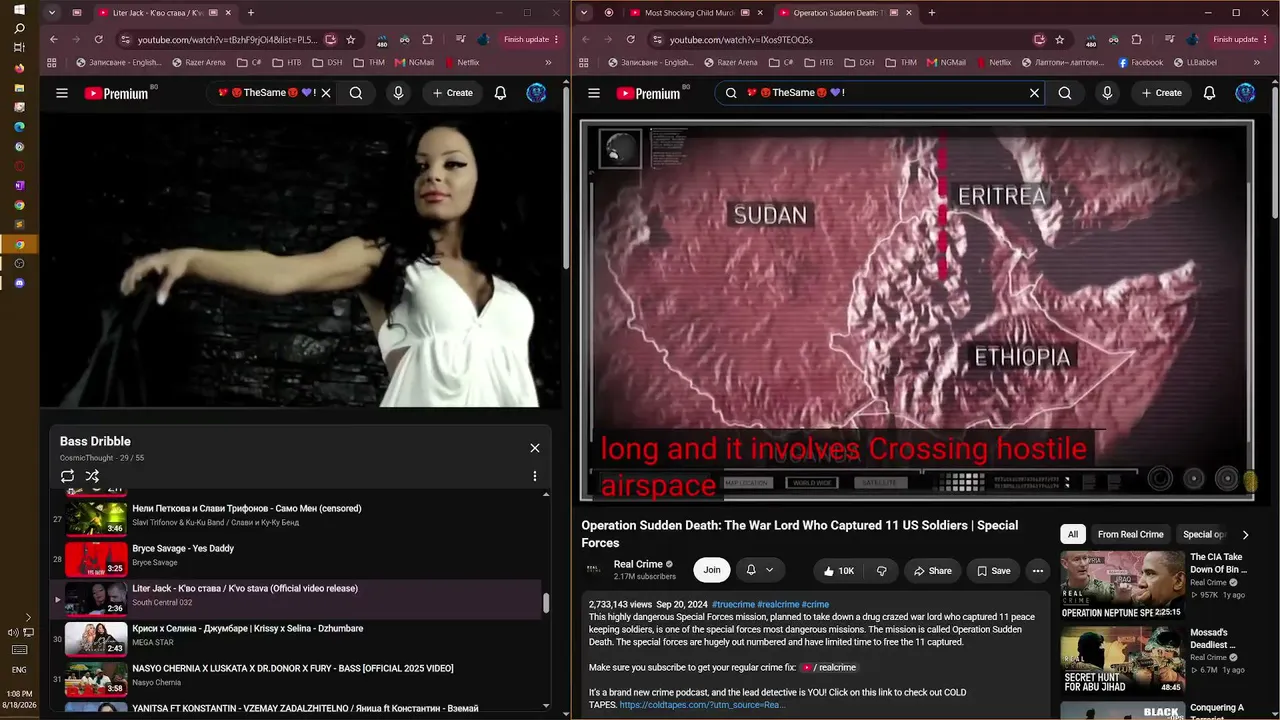
Task: Select the From Real Crime chip
Action: tap(1131, 534)
